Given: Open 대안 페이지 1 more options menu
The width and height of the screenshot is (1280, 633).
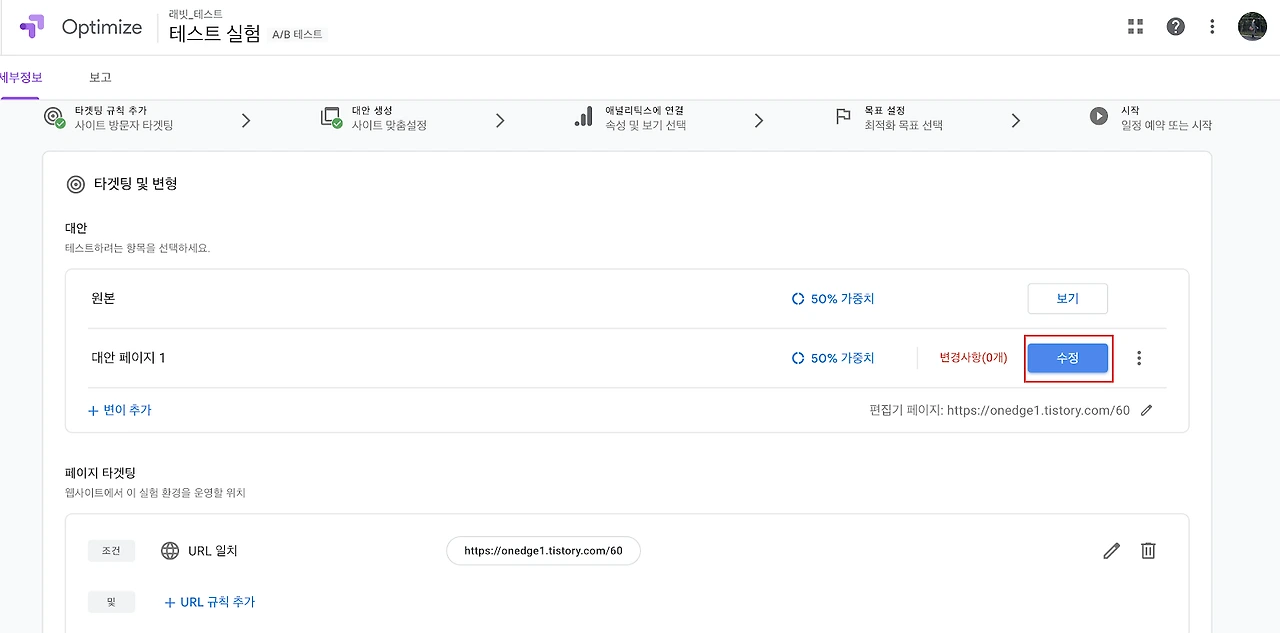Looking at the screenshot, I should [x=1139, y=358].
